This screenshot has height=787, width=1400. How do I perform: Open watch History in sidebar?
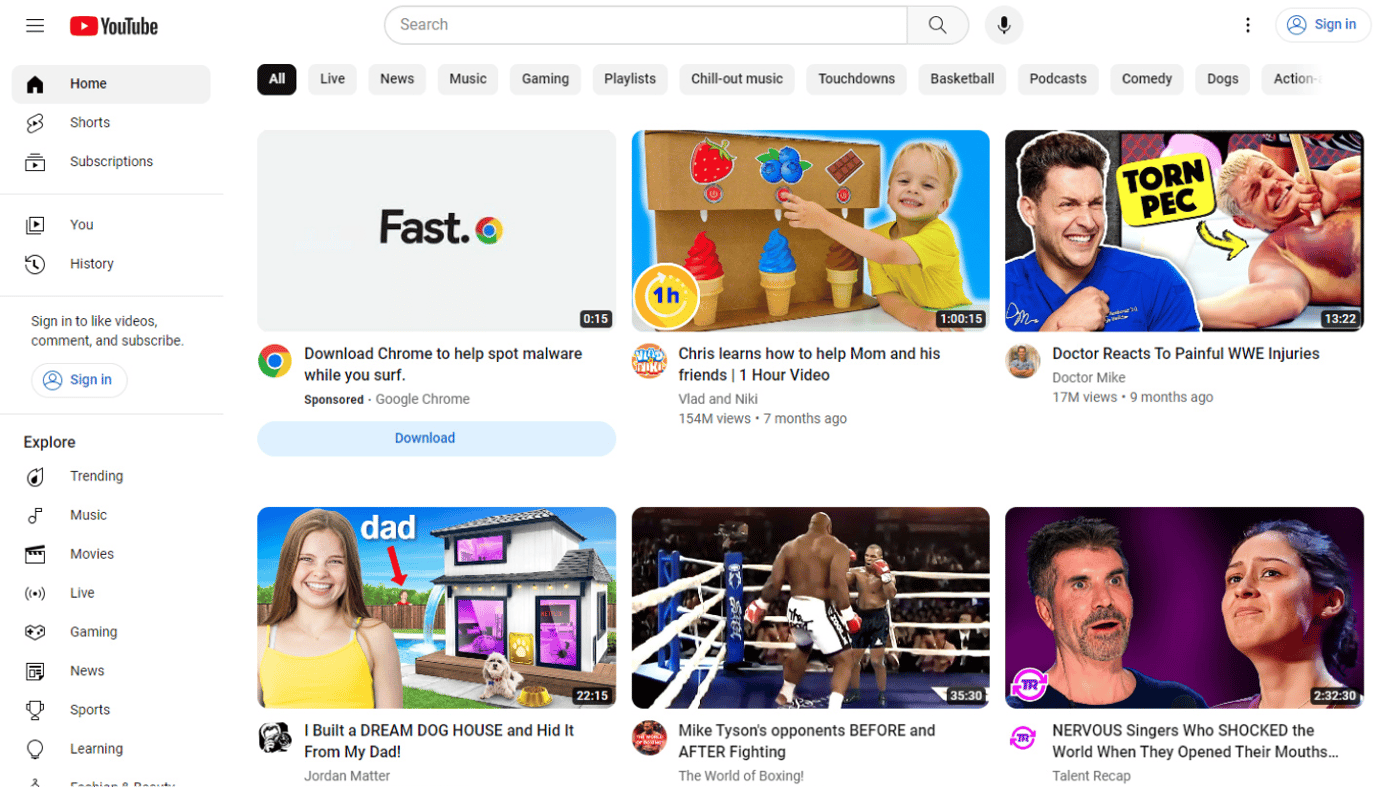pyautogui.click(x=91, y=264)
